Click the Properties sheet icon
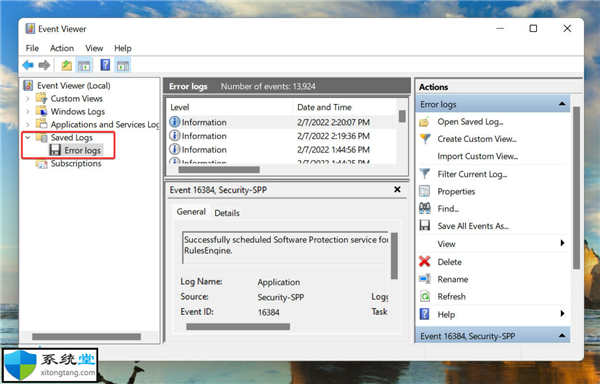Image resolution: width=600 pixels, height=384 pixels. [425, 191]
